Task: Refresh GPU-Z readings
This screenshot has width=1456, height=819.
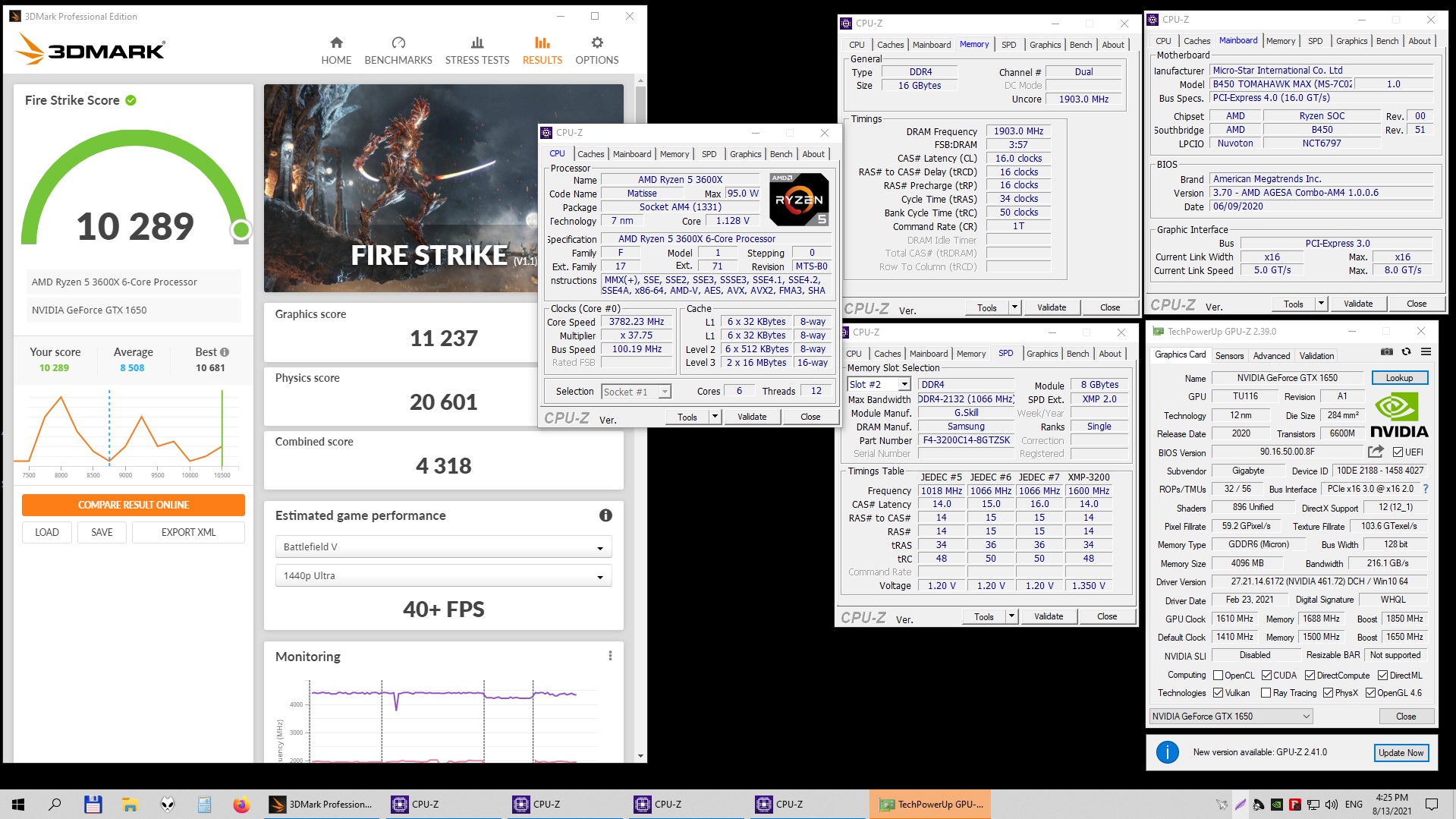Action: click(1406, 352)
